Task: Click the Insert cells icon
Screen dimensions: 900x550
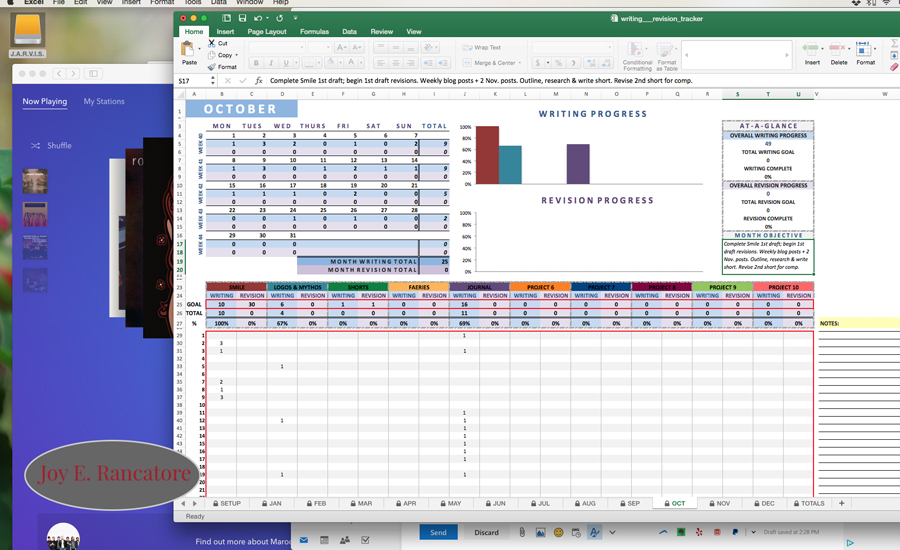Action: (810, 49)
